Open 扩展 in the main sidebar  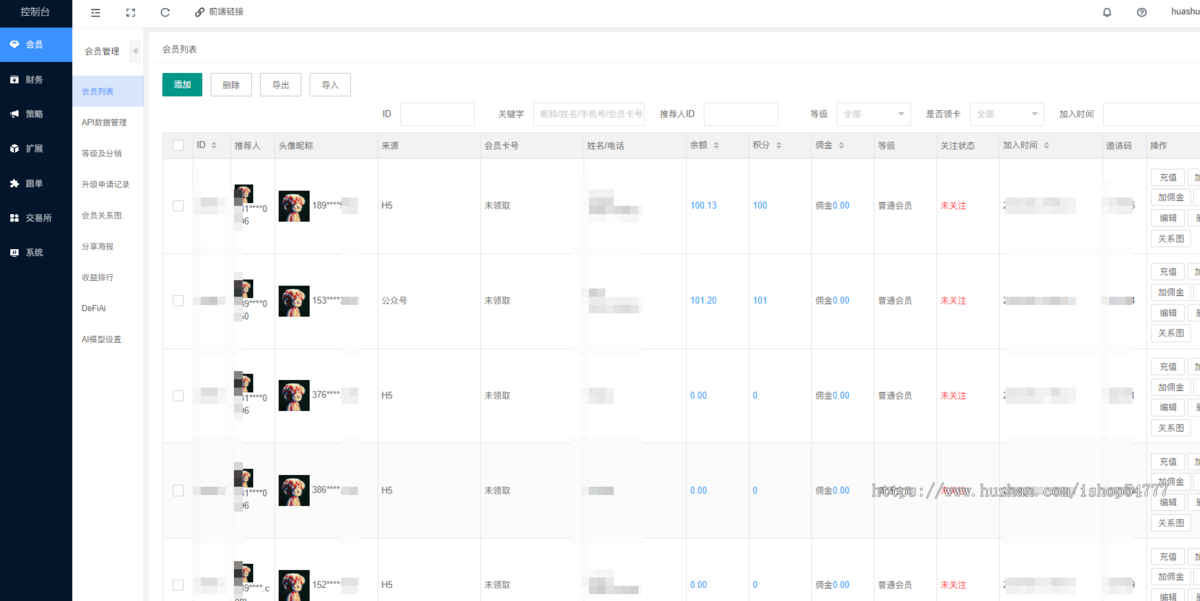tap(36, 148)
